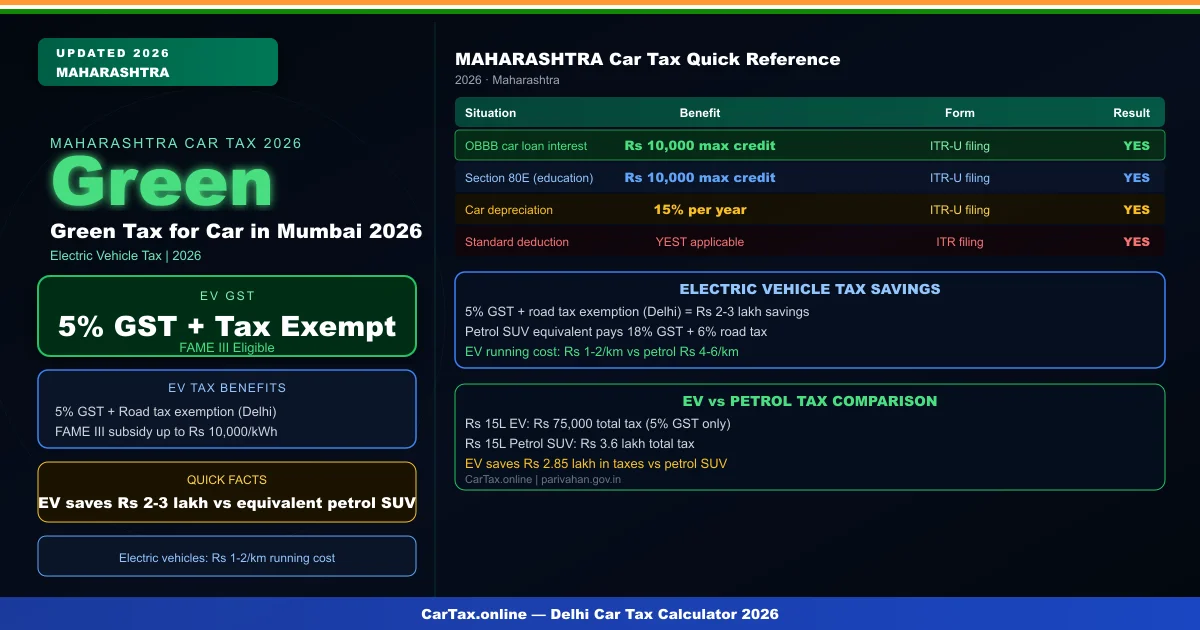Click 'Petrol SUV equivalent pays 18% GST + 6% road tax'

pos(616,332)
